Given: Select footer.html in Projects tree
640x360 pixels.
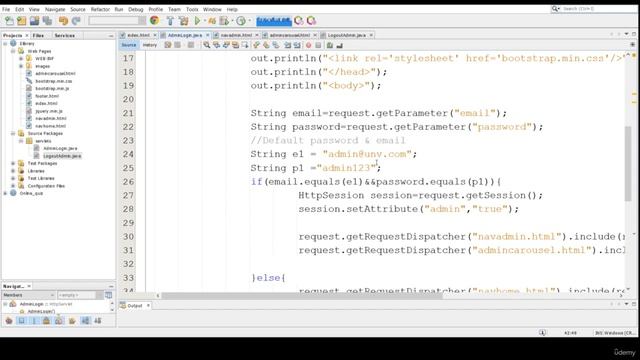Looking at the screenshot, I should point(47,96).
